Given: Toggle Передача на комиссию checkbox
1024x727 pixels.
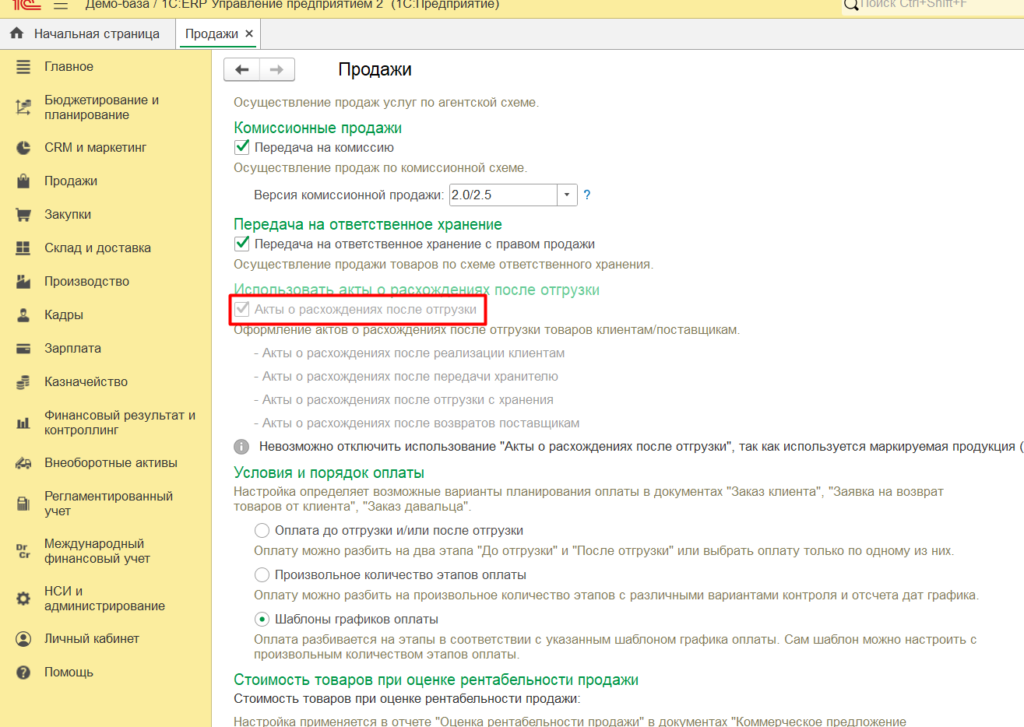Looking at the screenshot, I should click(242, 147).
